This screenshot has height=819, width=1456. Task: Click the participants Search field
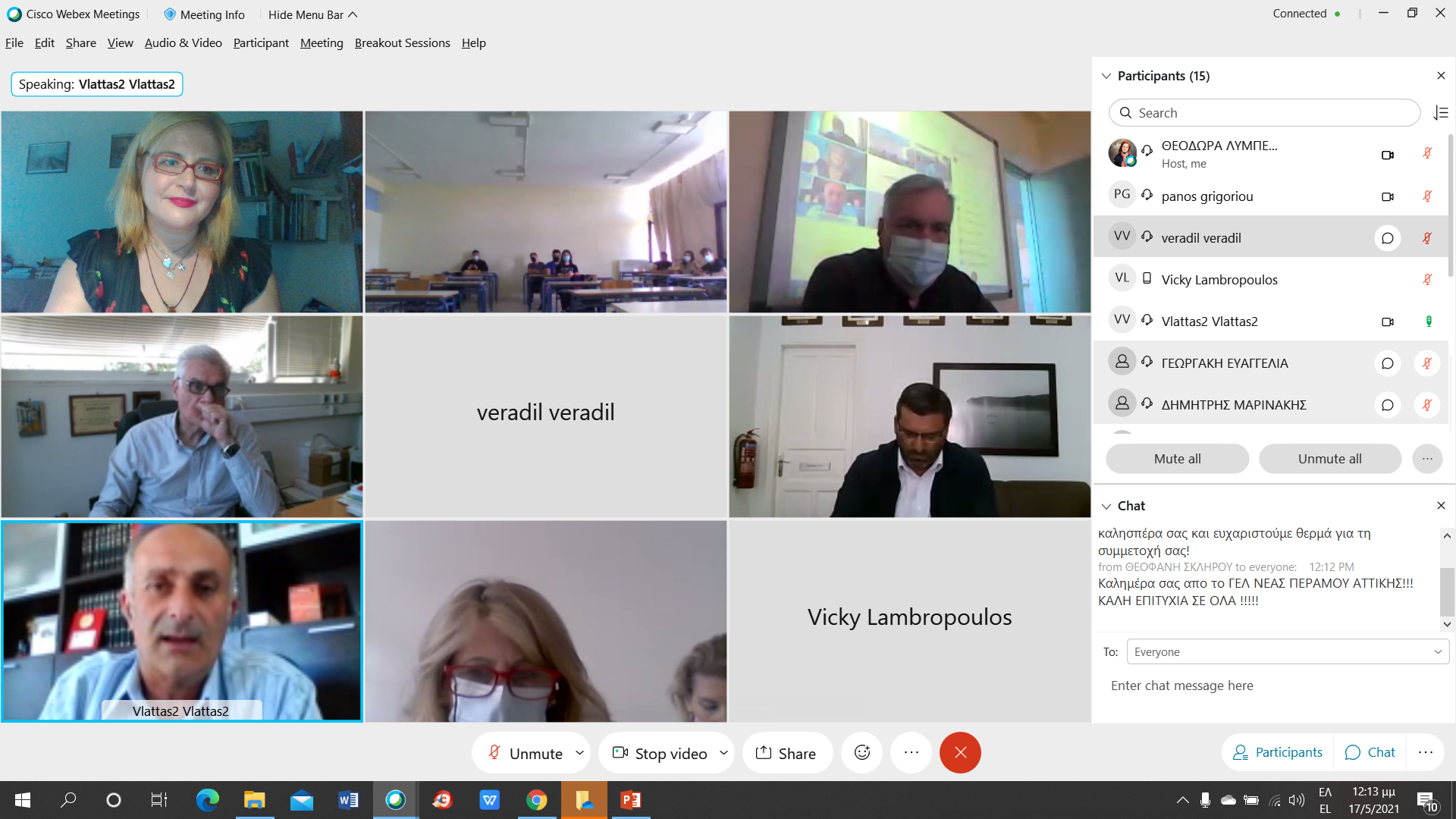click(x=1264, y=113)
